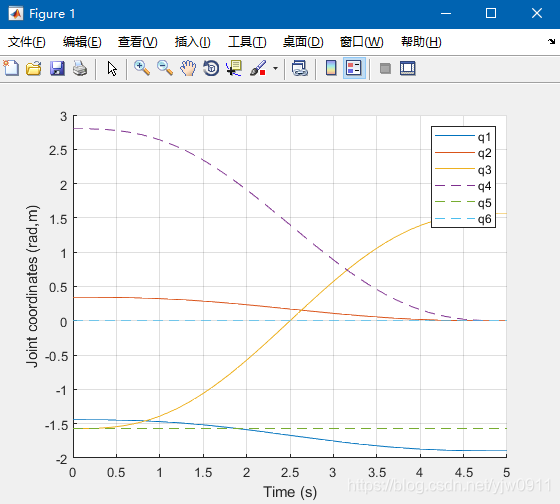
Task: Click the Link Plot icon
Action: [299, 68]
